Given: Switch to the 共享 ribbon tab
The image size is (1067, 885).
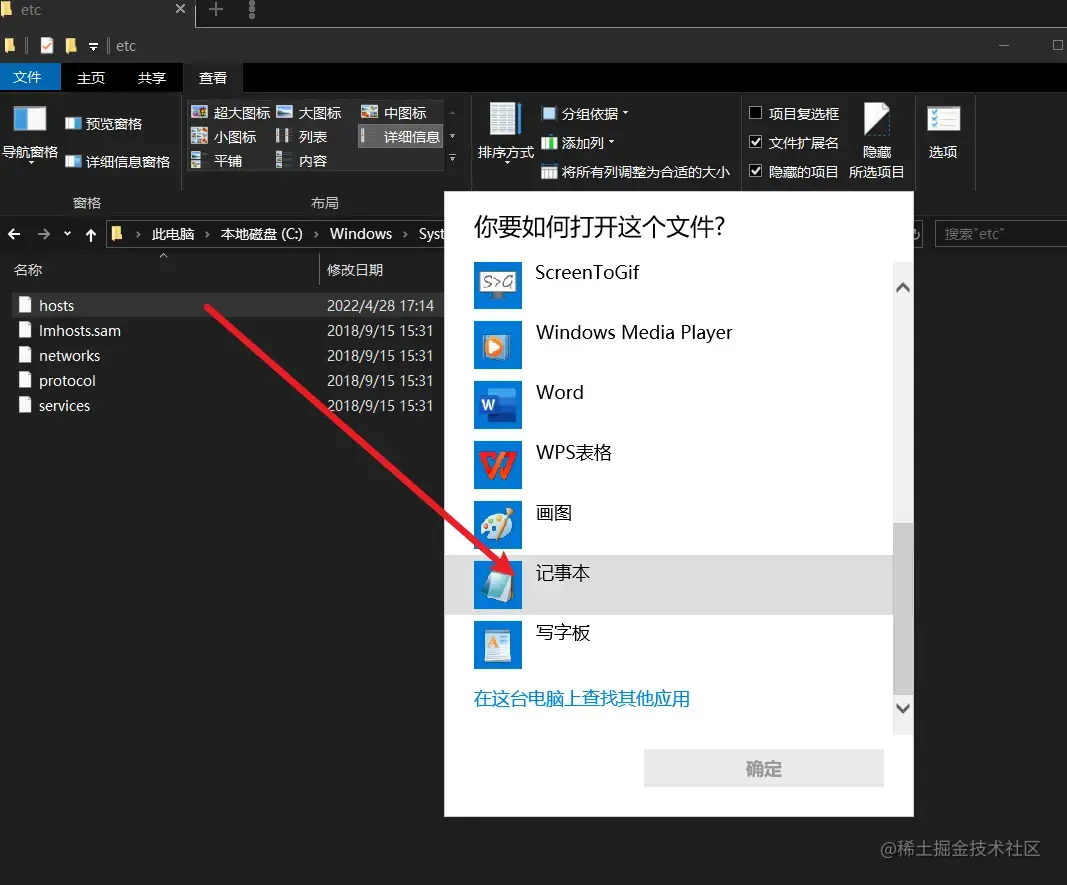Looking at the screenshot, I should [152, 78].
